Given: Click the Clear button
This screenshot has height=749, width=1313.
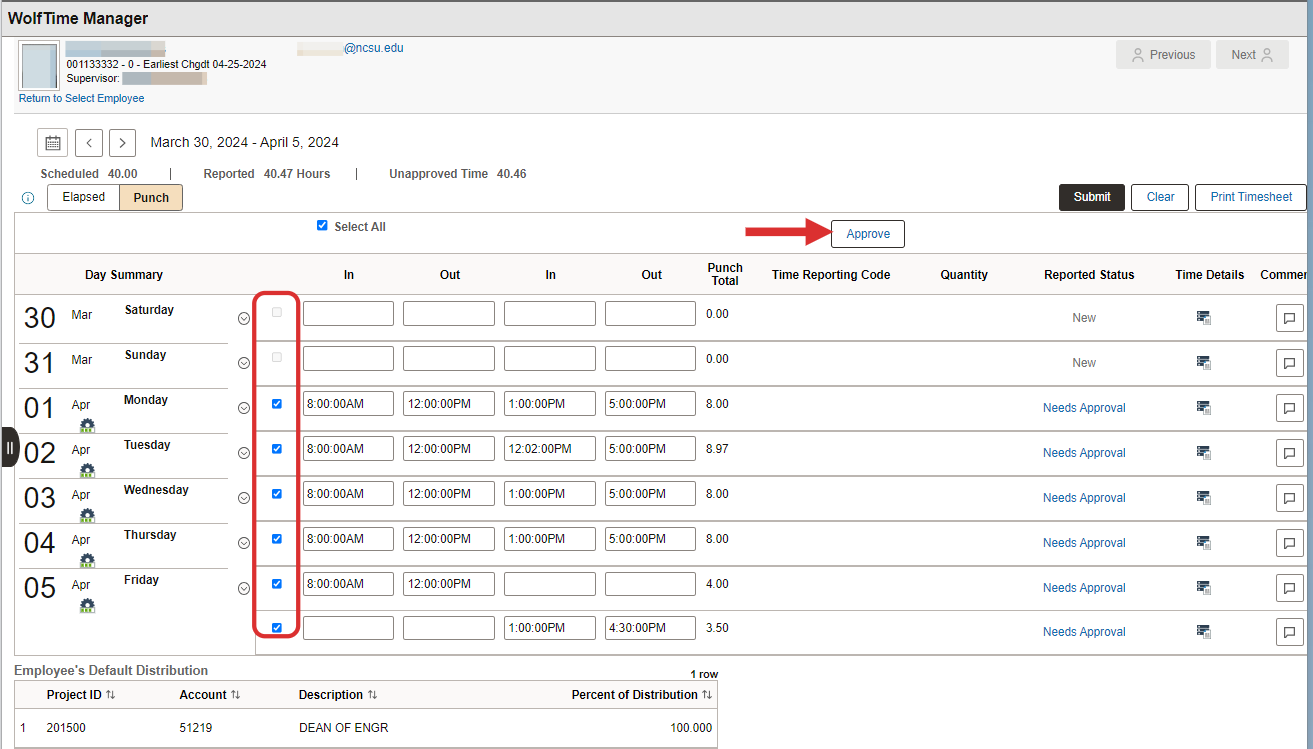Looking at the screenshot, I should pyautogui.click(x=1160, y=197).
